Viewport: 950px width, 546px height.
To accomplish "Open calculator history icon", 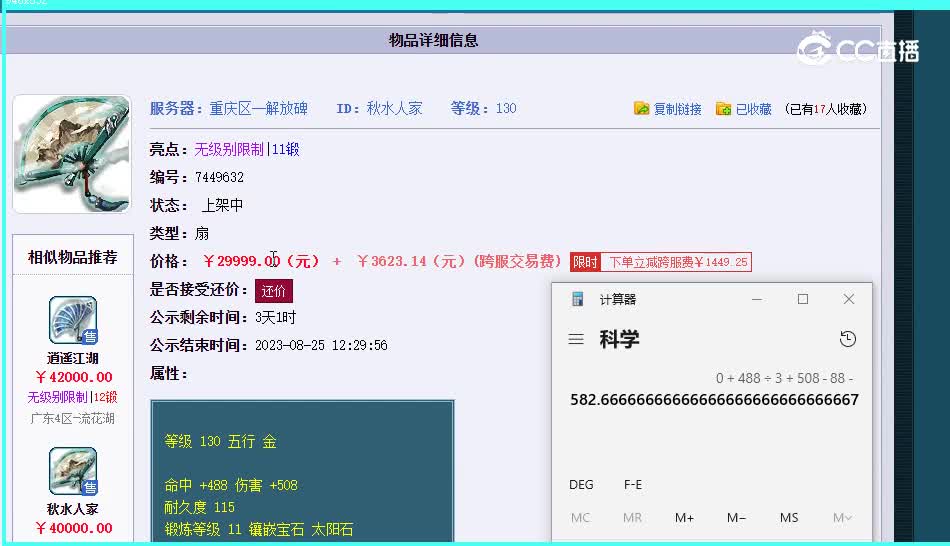I will [848, 339].
